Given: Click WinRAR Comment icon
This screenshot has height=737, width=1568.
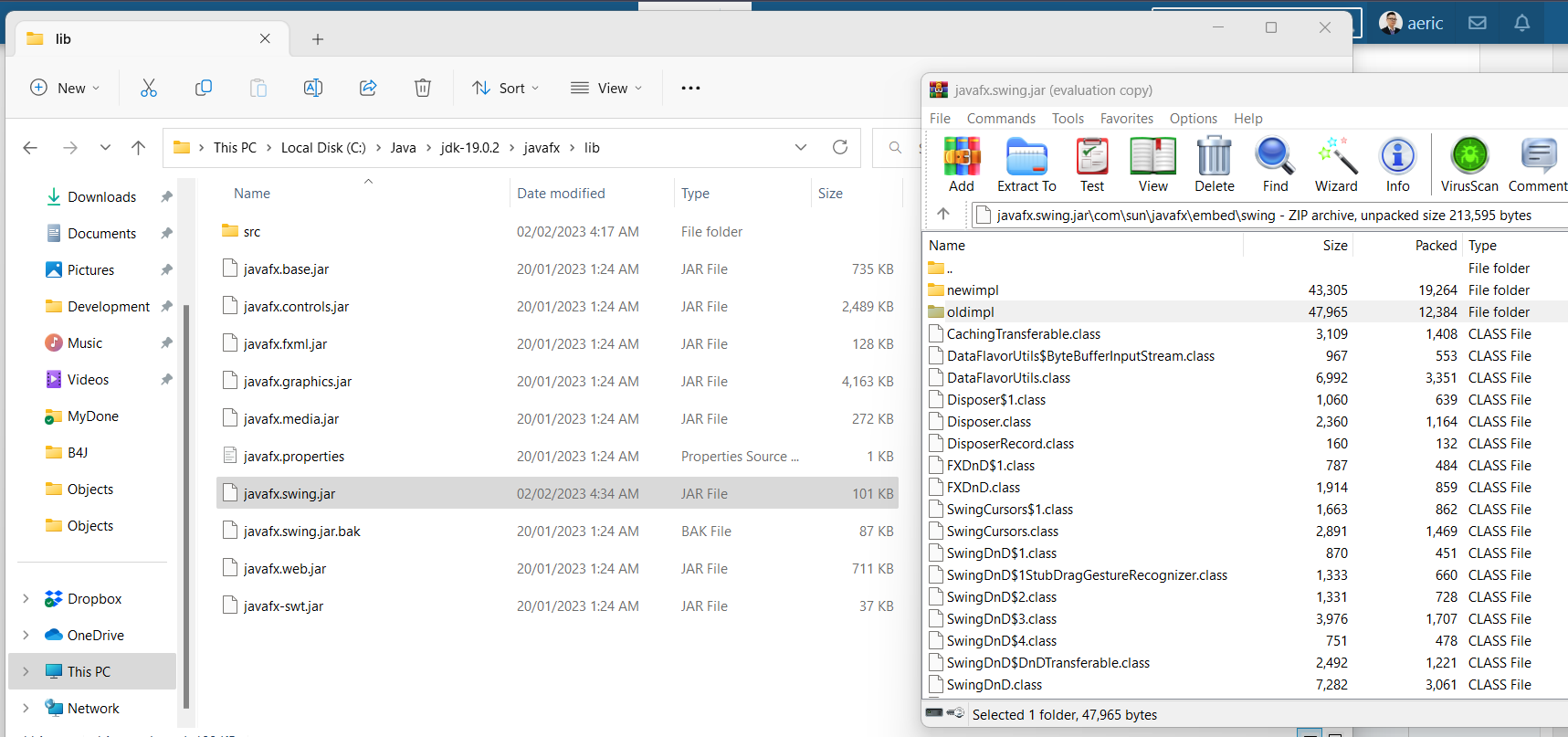Looking at the screenshot, I should click(1538, 165).
